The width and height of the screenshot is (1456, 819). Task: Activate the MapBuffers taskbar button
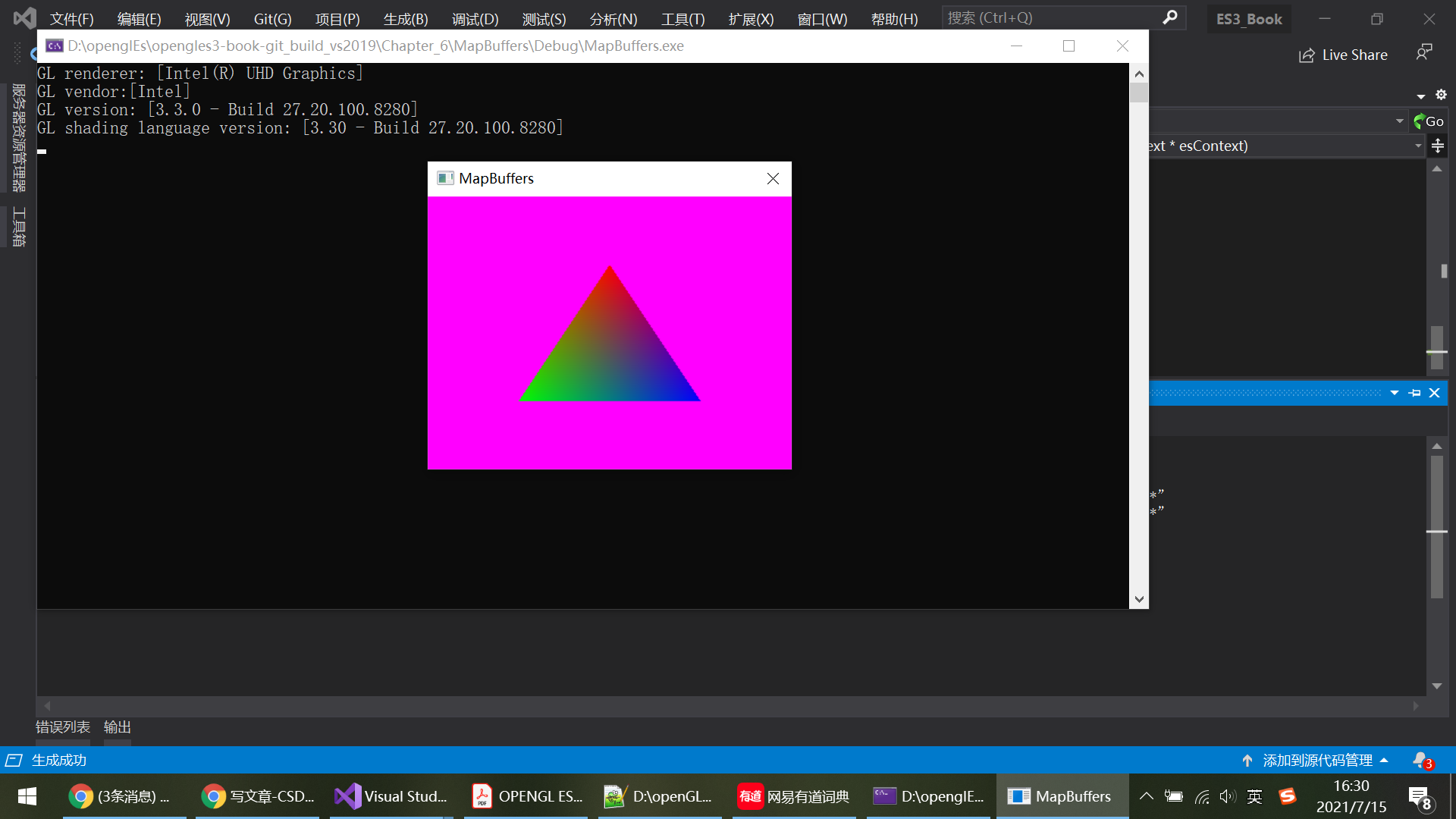coord(1060,796)
